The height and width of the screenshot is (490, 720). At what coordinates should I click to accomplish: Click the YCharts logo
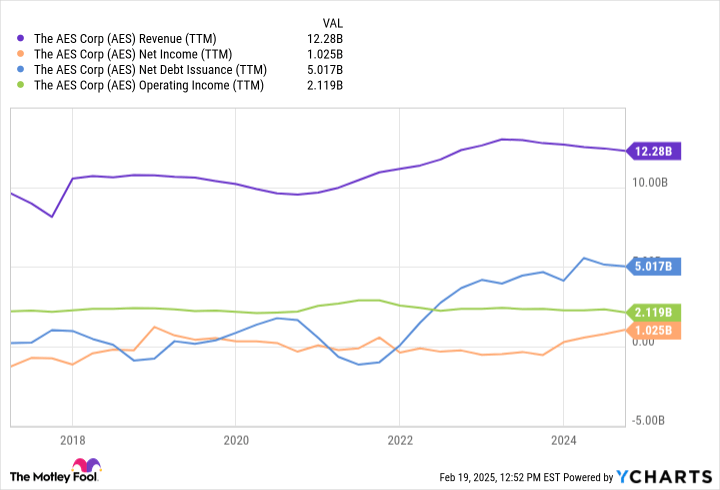(x=664, y=477)
